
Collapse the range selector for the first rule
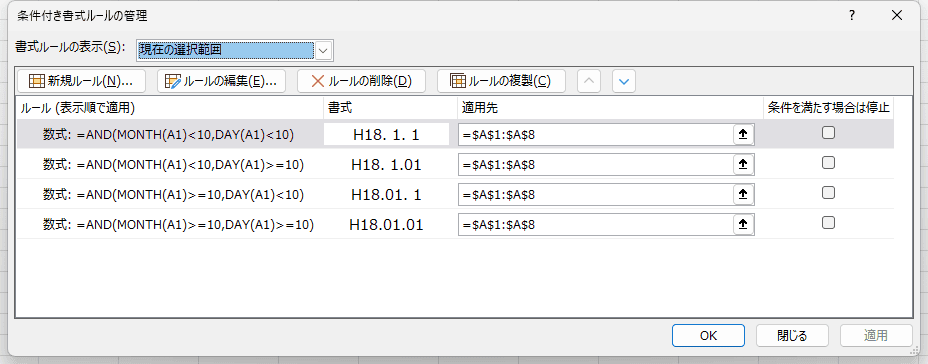(744, 134)
